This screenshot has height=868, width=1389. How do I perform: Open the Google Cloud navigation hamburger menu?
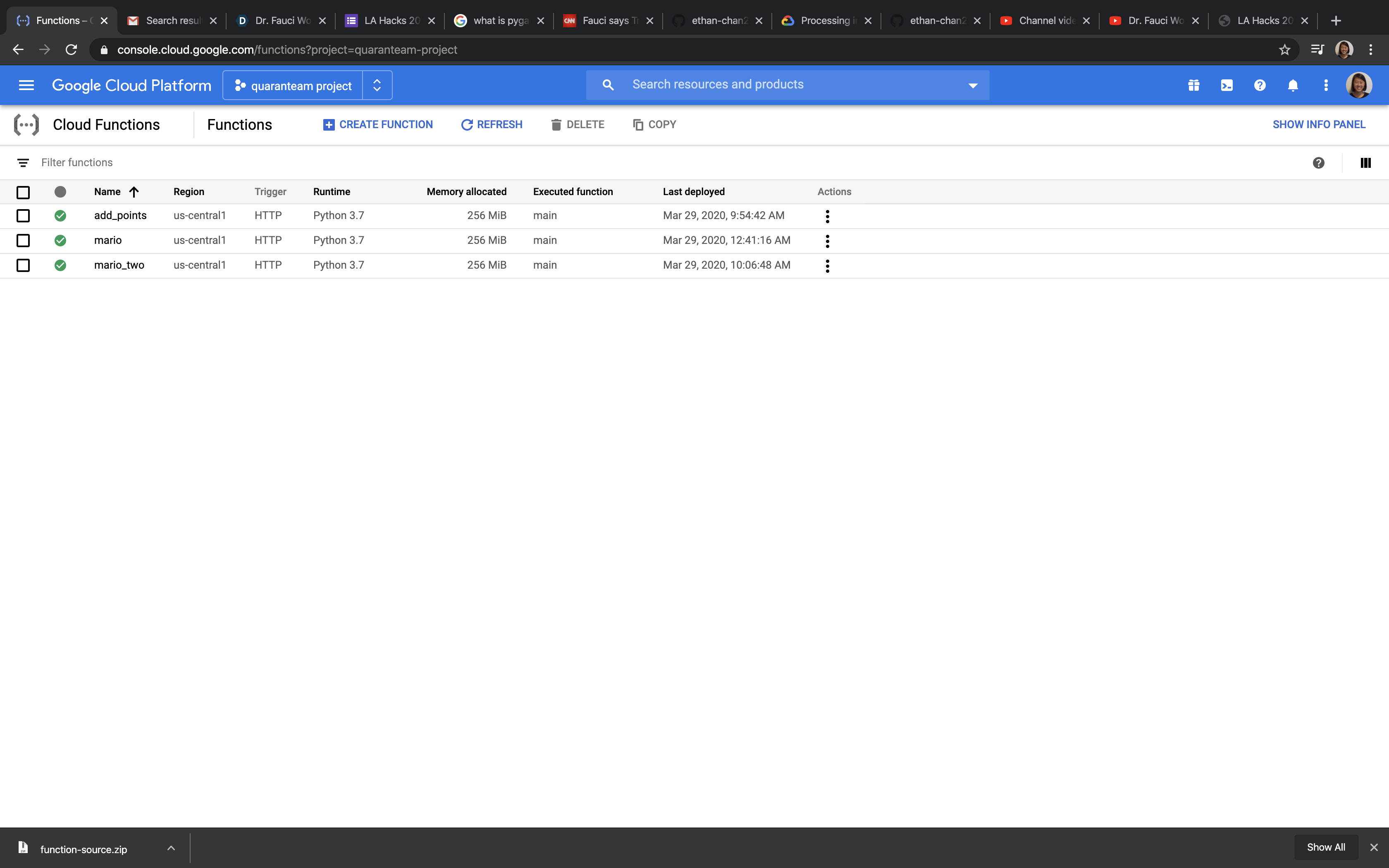(x=26, y=85)
